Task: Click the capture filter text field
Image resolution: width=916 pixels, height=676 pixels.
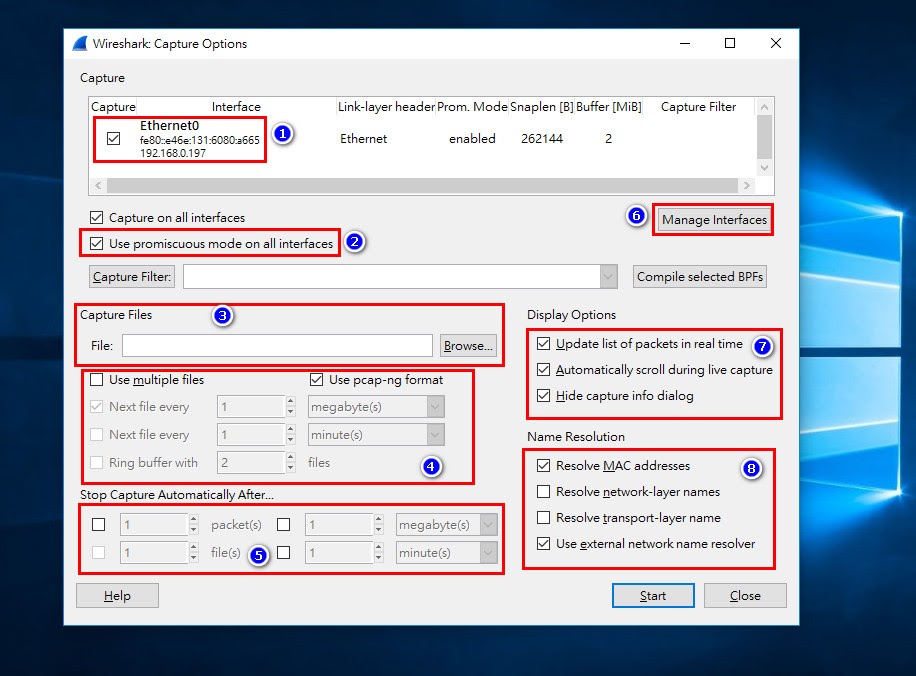Action: click(391, 276)
